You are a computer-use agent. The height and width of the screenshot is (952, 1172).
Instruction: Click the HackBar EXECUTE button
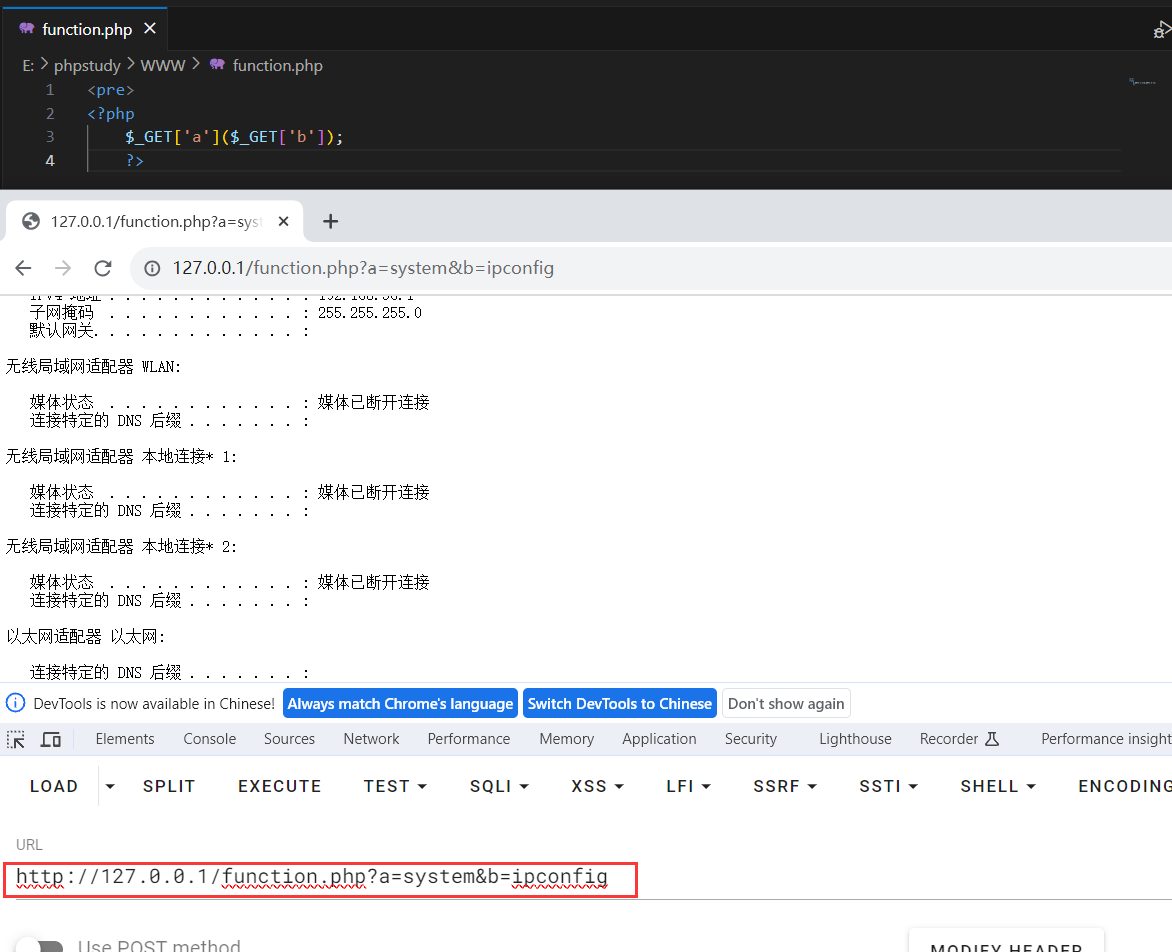coord(280,786)
